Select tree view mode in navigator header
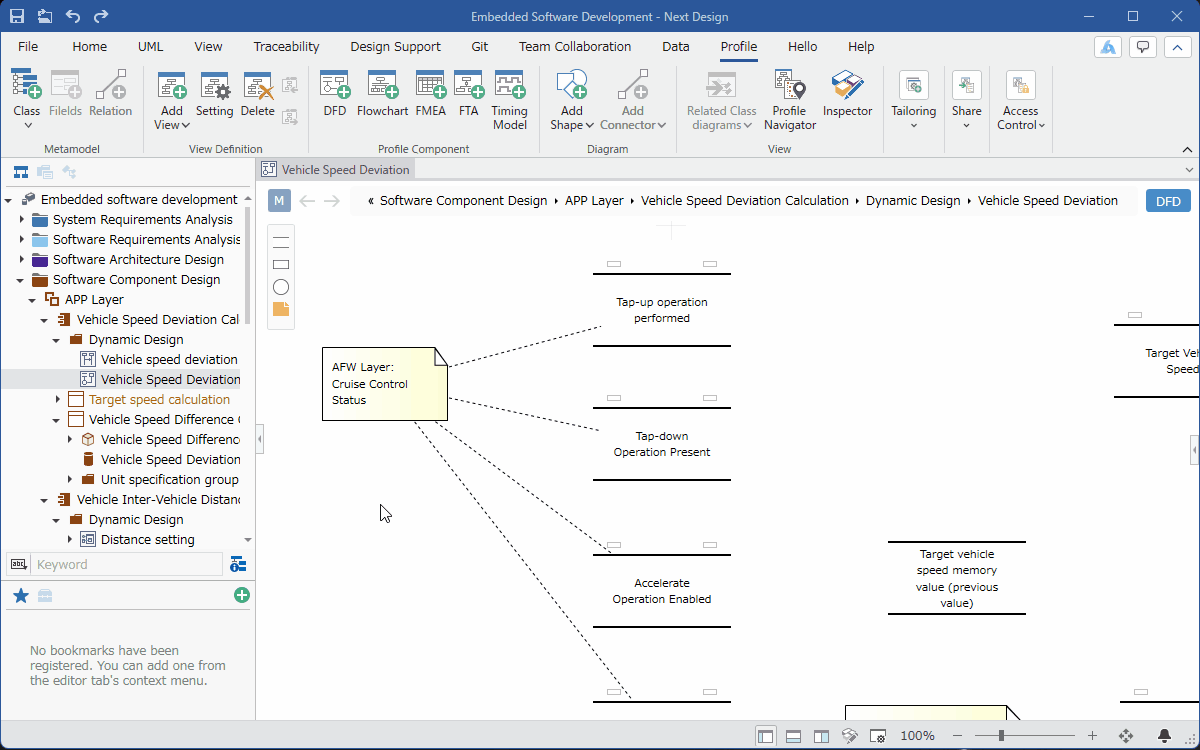Viewport: 1200px width, 750px height. pos(20,172)
